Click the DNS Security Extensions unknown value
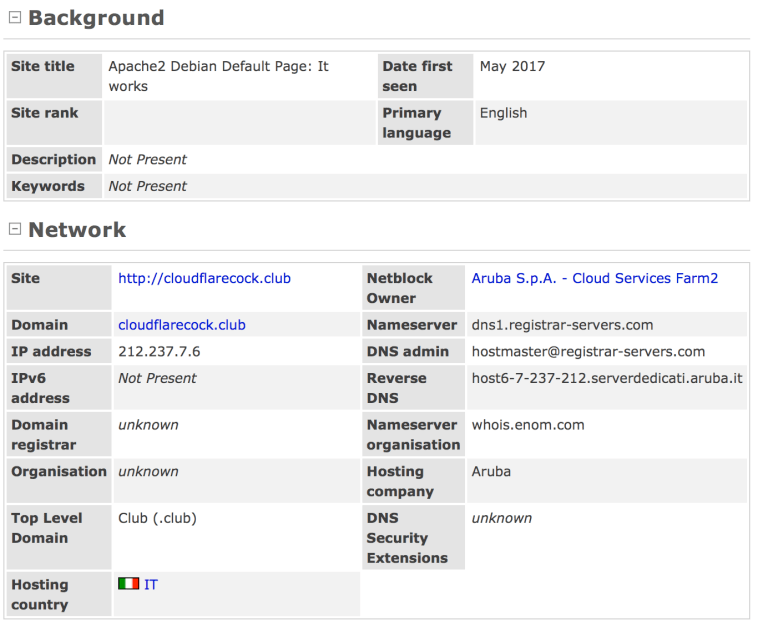Image resolution: width=768 pixels, height=635 pixels. (501, 518)
